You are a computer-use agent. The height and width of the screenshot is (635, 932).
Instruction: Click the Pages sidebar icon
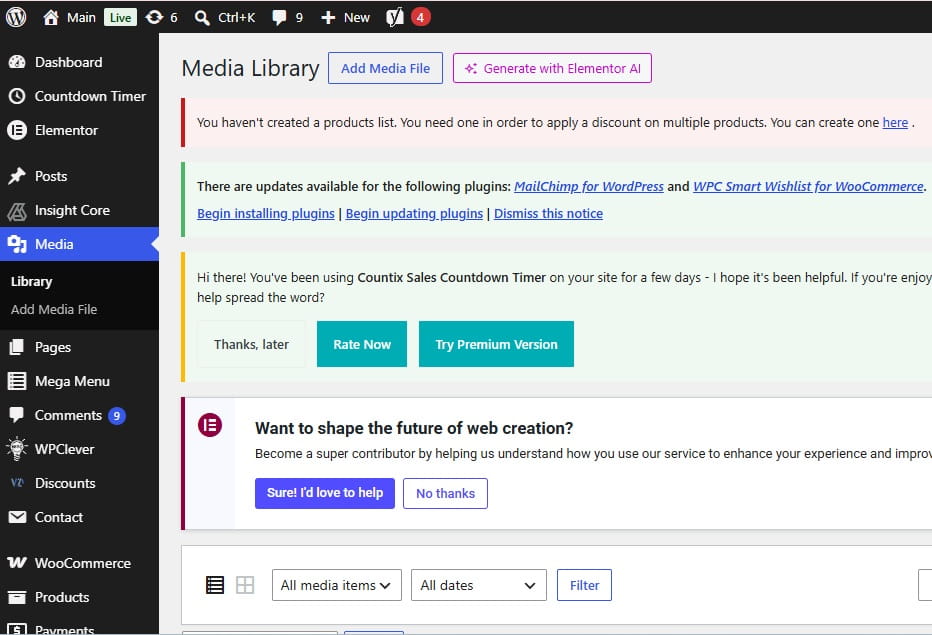pyautogui.click(x=17, y=347)
